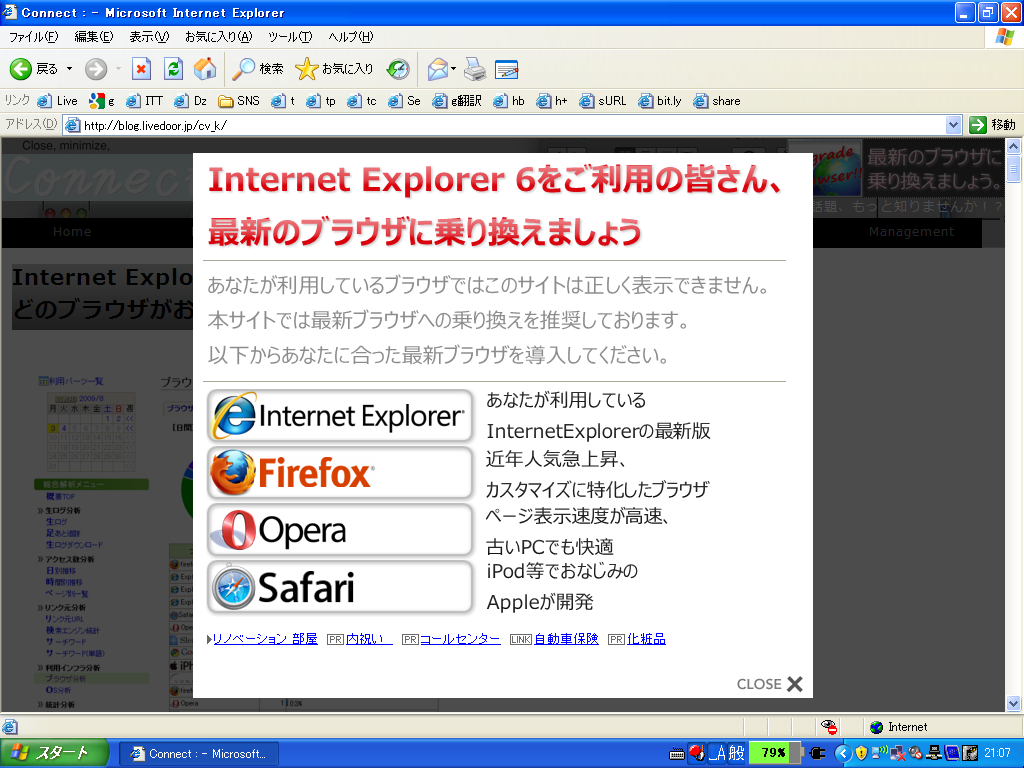Screen dimensions: 1024x768
Task: Open the hb bookmark in the links bar
Action: coord(509,101)
